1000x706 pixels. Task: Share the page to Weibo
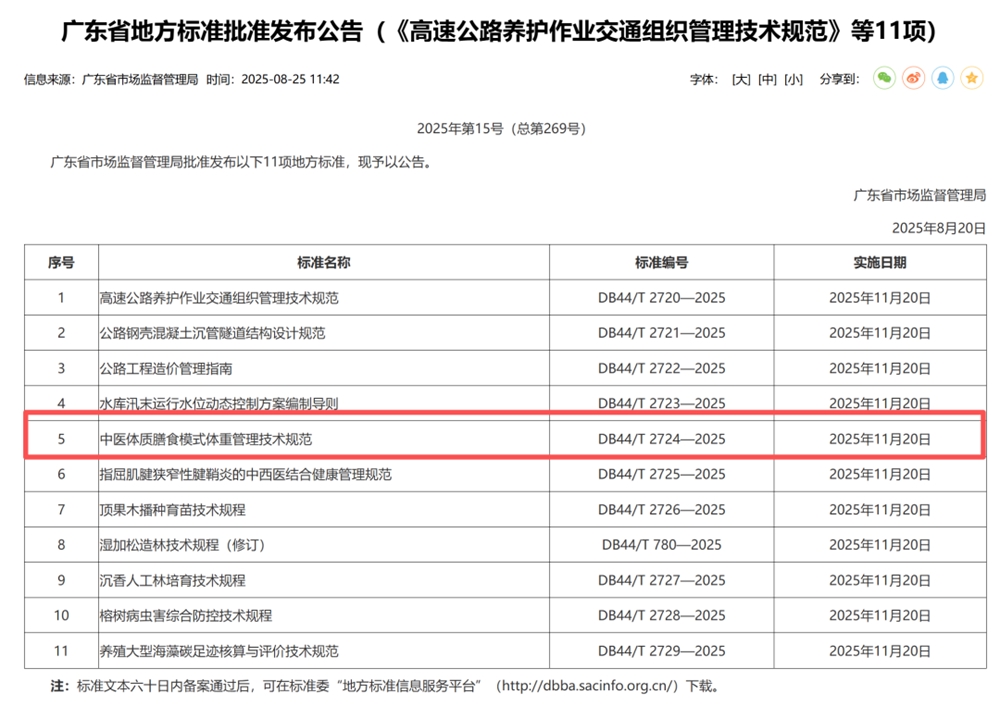[x=913, y=79]
